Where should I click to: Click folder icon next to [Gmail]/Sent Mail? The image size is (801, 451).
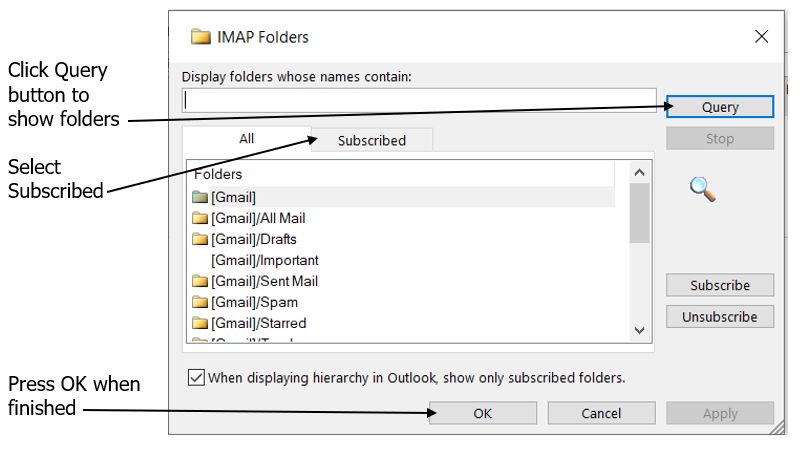click(x=200, y=281)
